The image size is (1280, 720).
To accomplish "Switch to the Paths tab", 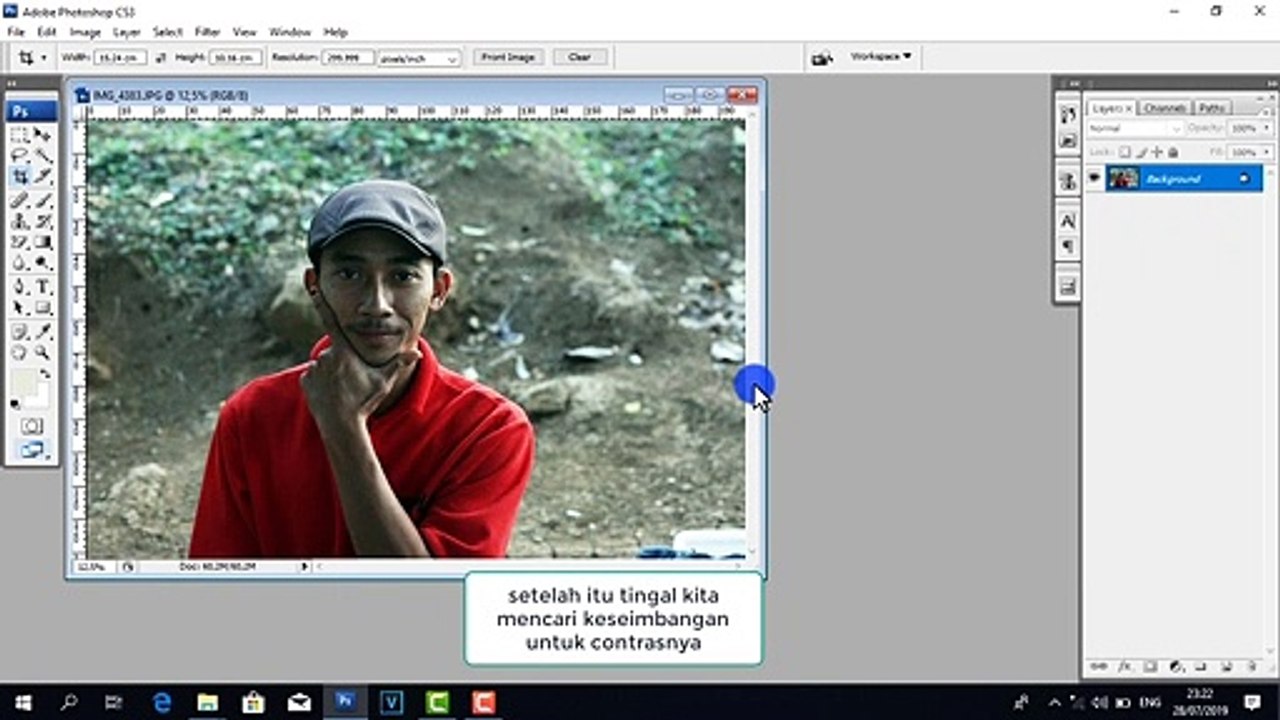I will [1212, 107].
